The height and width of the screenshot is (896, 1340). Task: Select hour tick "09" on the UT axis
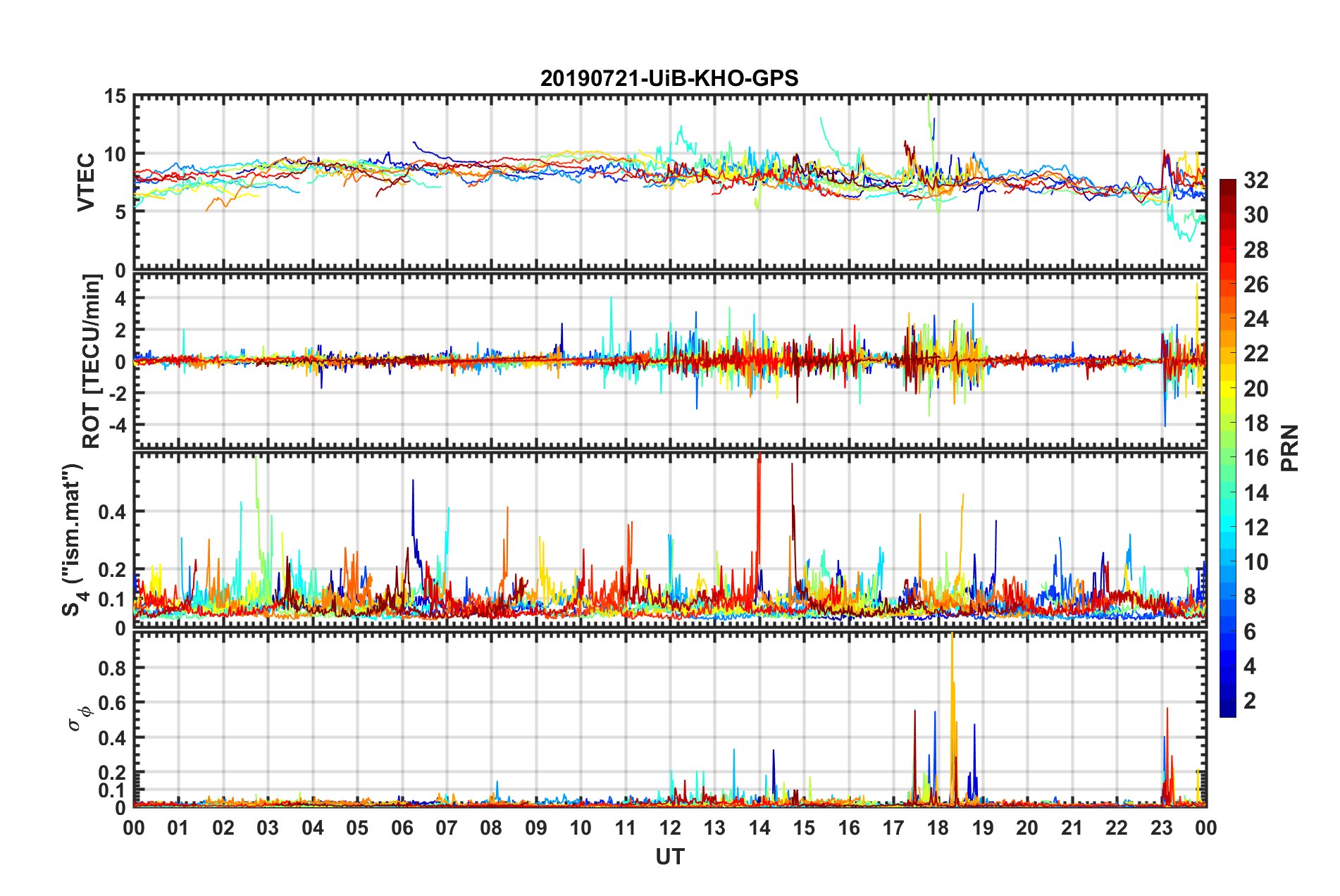point(536,828)
